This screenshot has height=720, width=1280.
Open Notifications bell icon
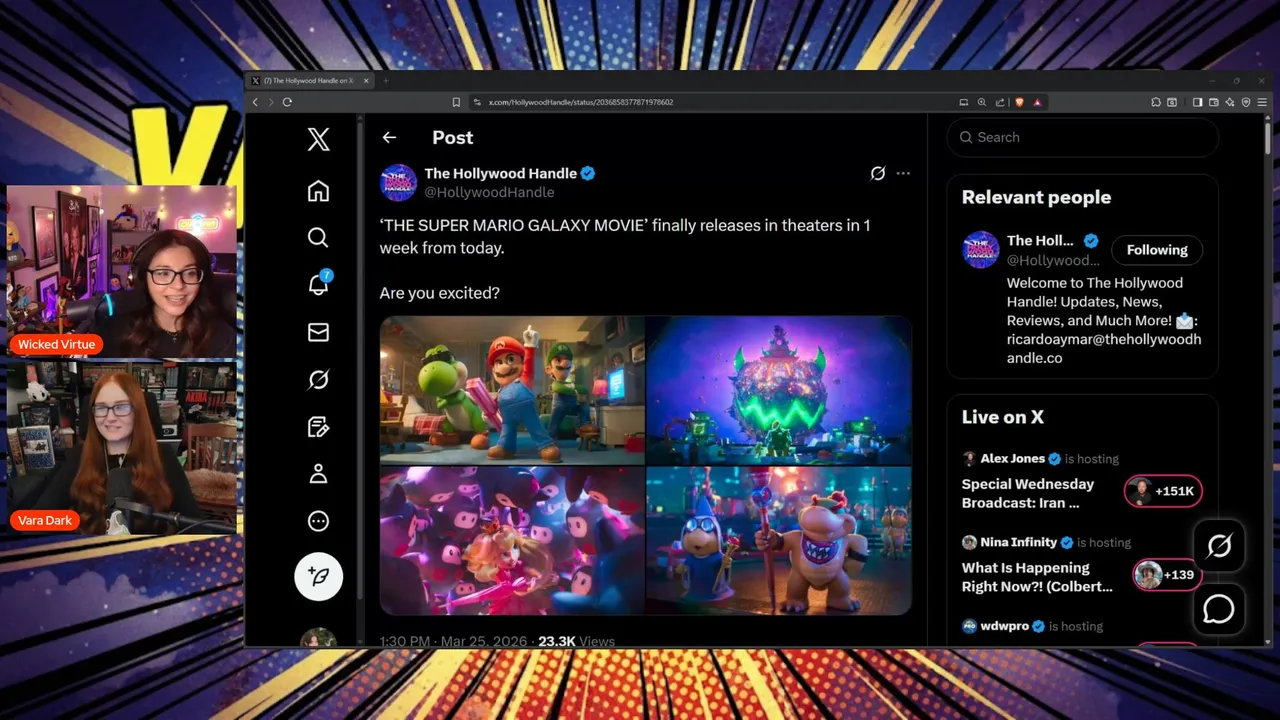point(318,285)
